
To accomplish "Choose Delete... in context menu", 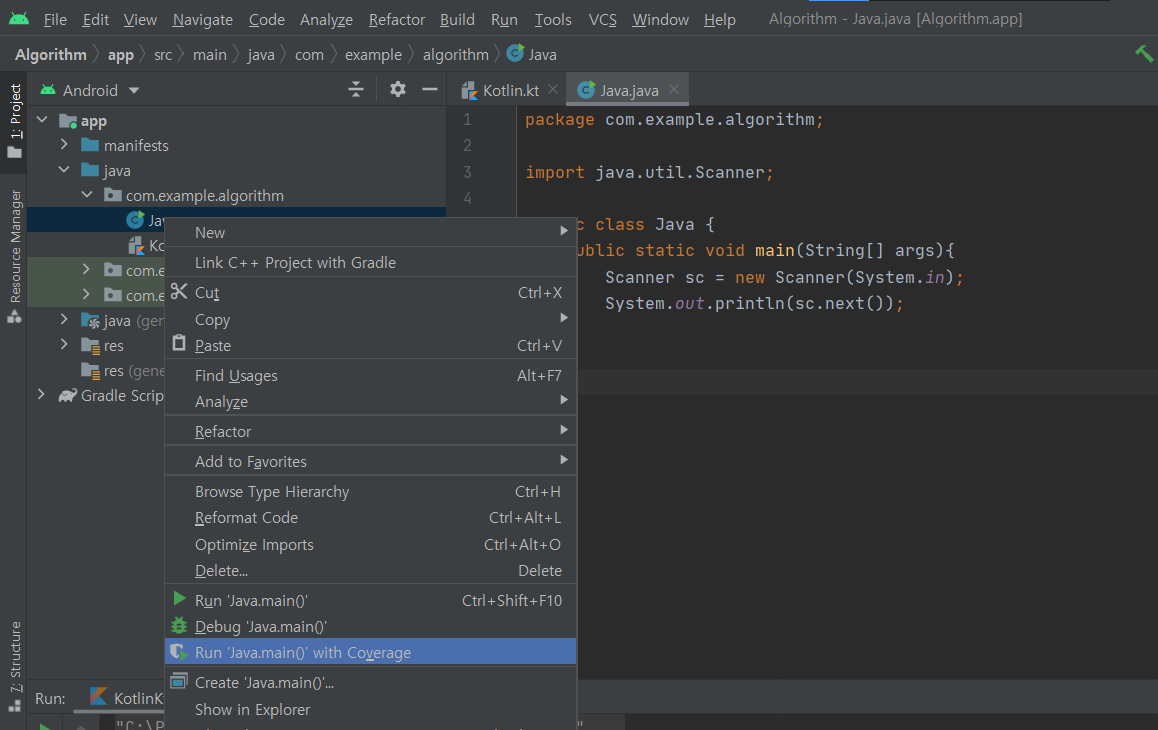I will click(371, 570).
